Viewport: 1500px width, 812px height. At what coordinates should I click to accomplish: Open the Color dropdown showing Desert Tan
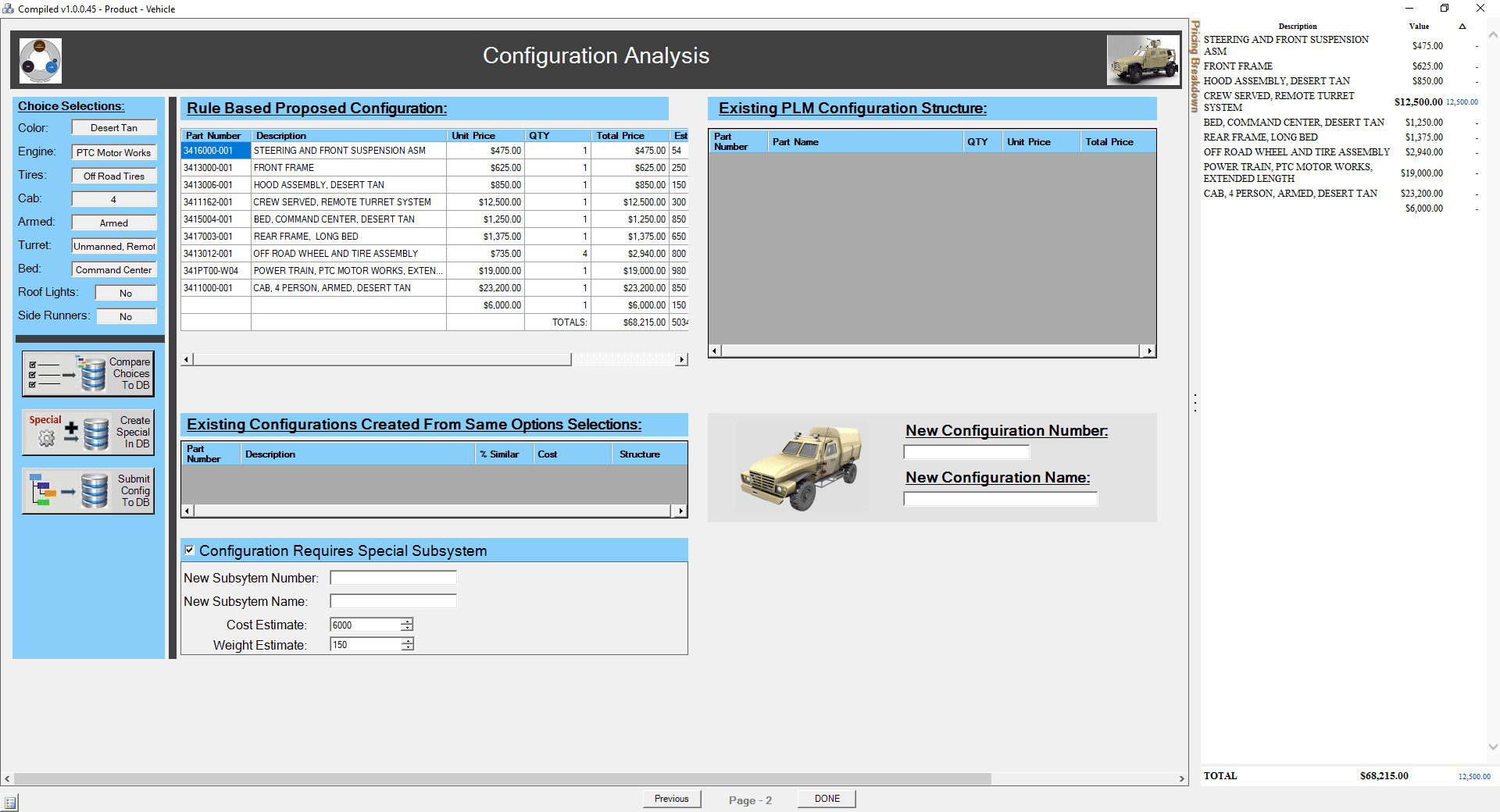coord(114,128)
